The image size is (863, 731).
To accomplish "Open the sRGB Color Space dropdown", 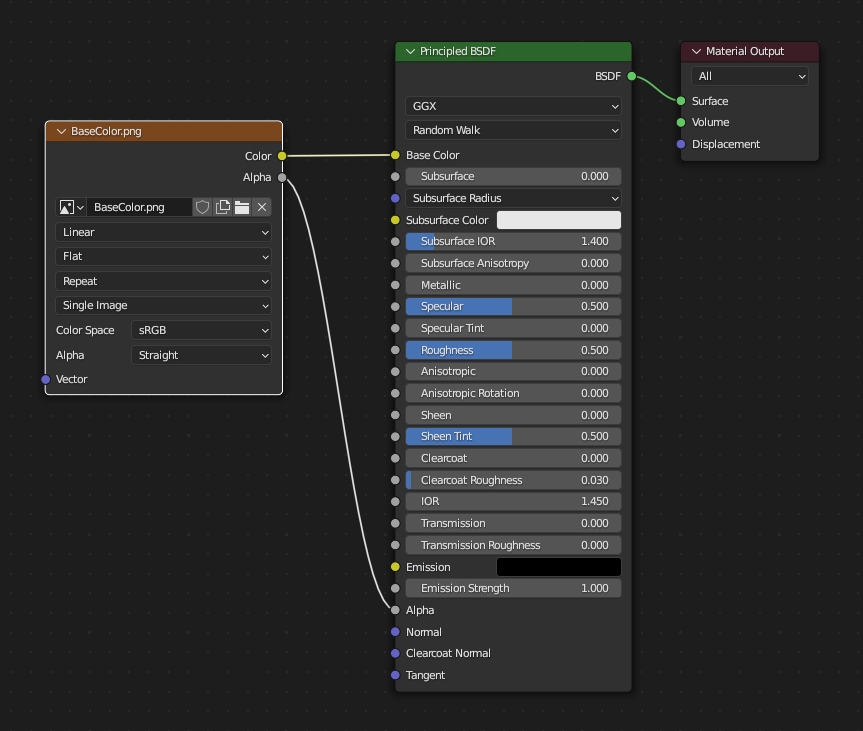I will tap(201, 330).
